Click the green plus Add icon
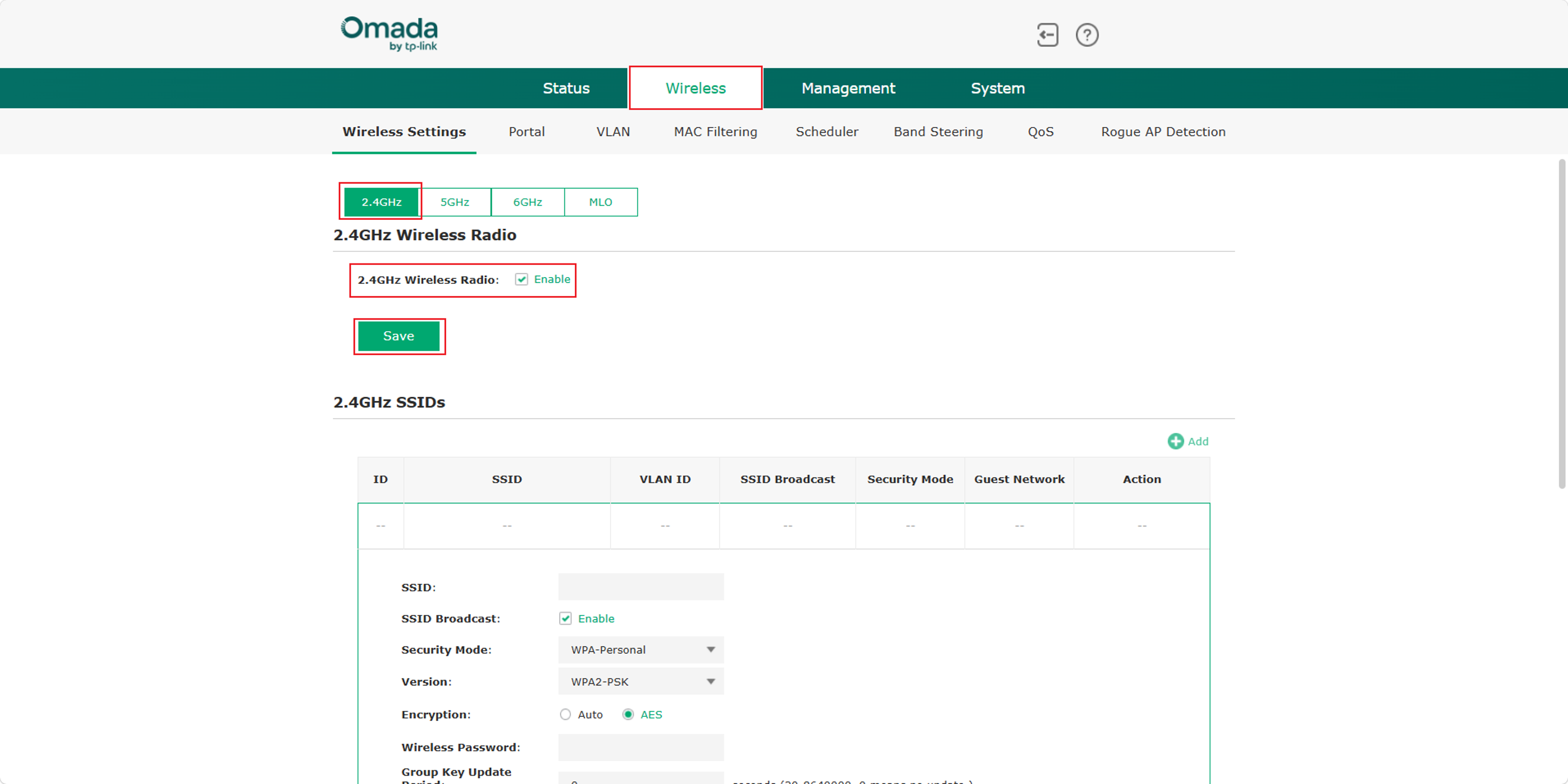Image resolution: width=1568 pixels, height=784 pixels. [1175, 441]
